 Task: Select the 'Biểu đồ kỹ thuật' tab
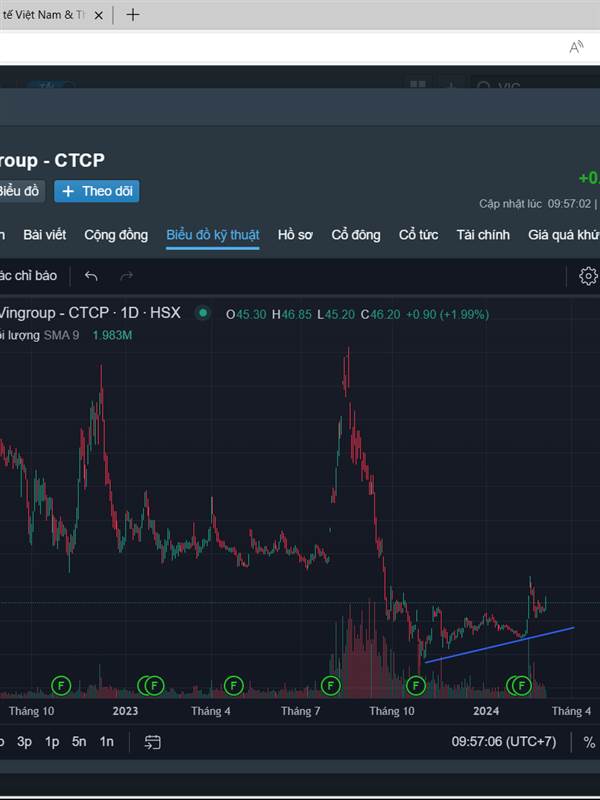(213, 235)
